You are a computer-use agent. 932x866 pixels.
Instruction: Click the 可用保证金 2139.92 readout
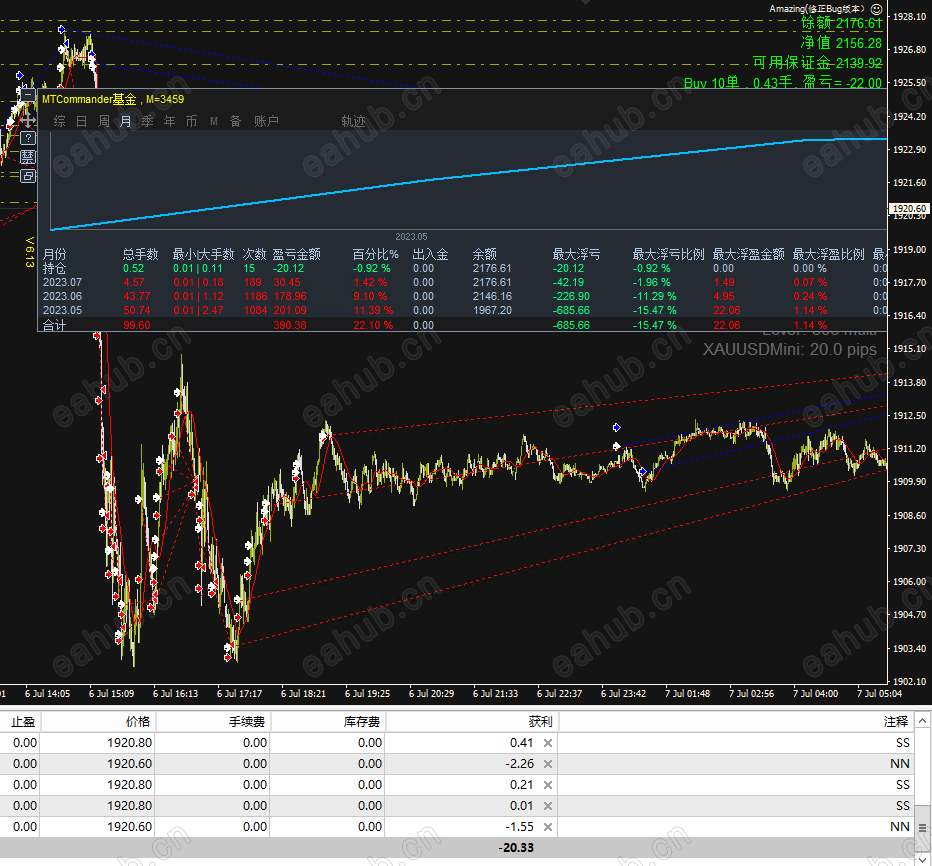tap(817, 63)
